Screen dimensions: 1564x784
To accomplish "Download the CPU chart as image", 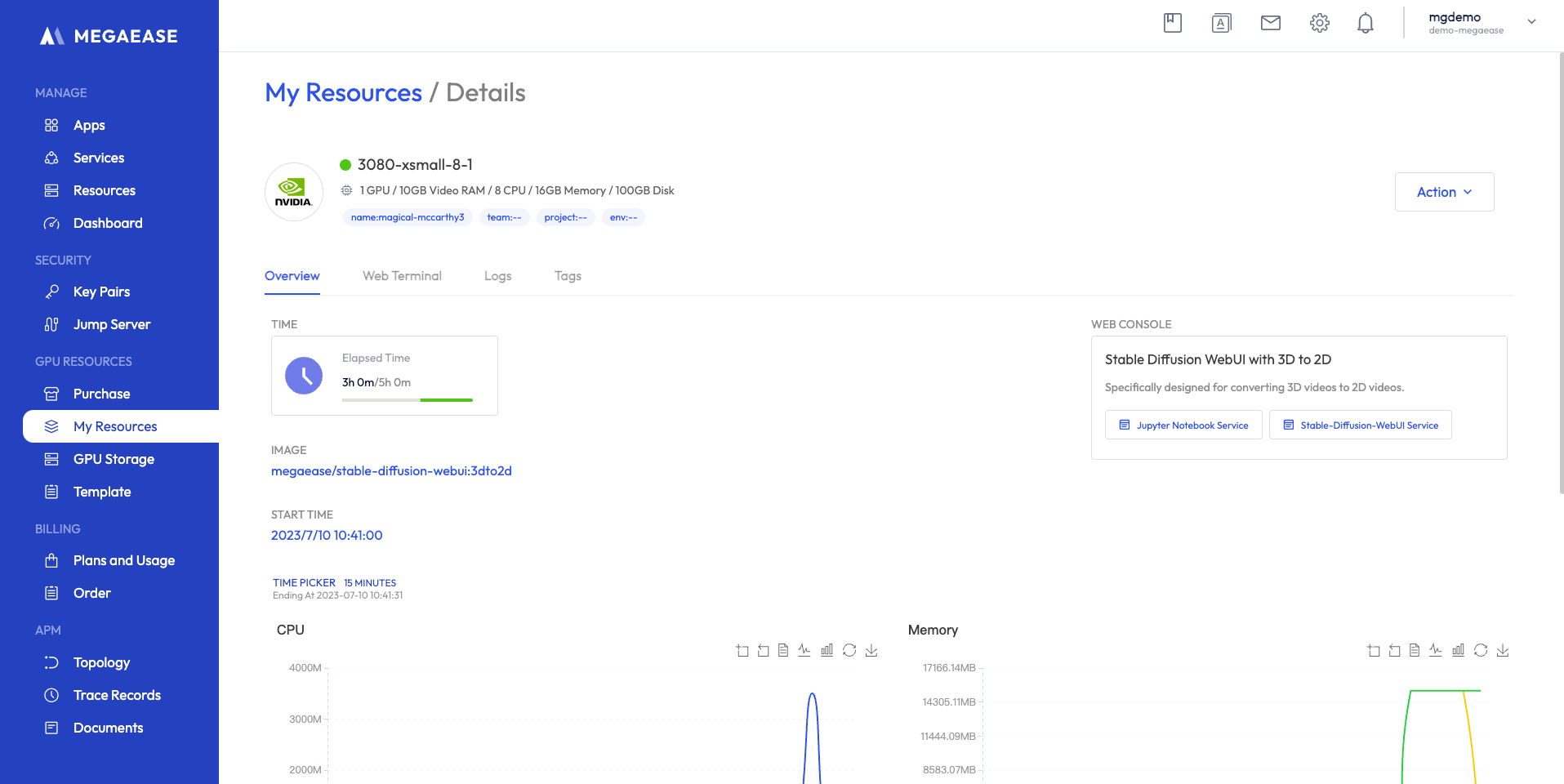I will coord(871,650).
